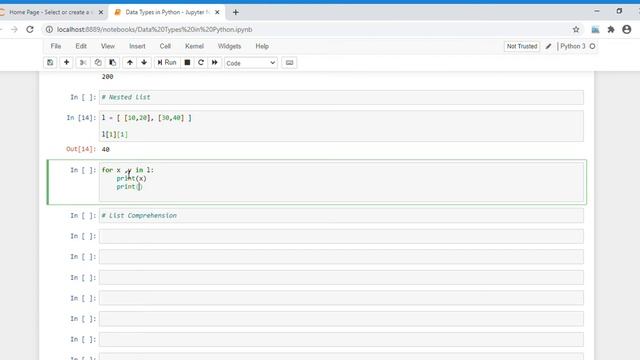
Task: Interrupt the kernel with the stop icon
Action: point(187,63)
